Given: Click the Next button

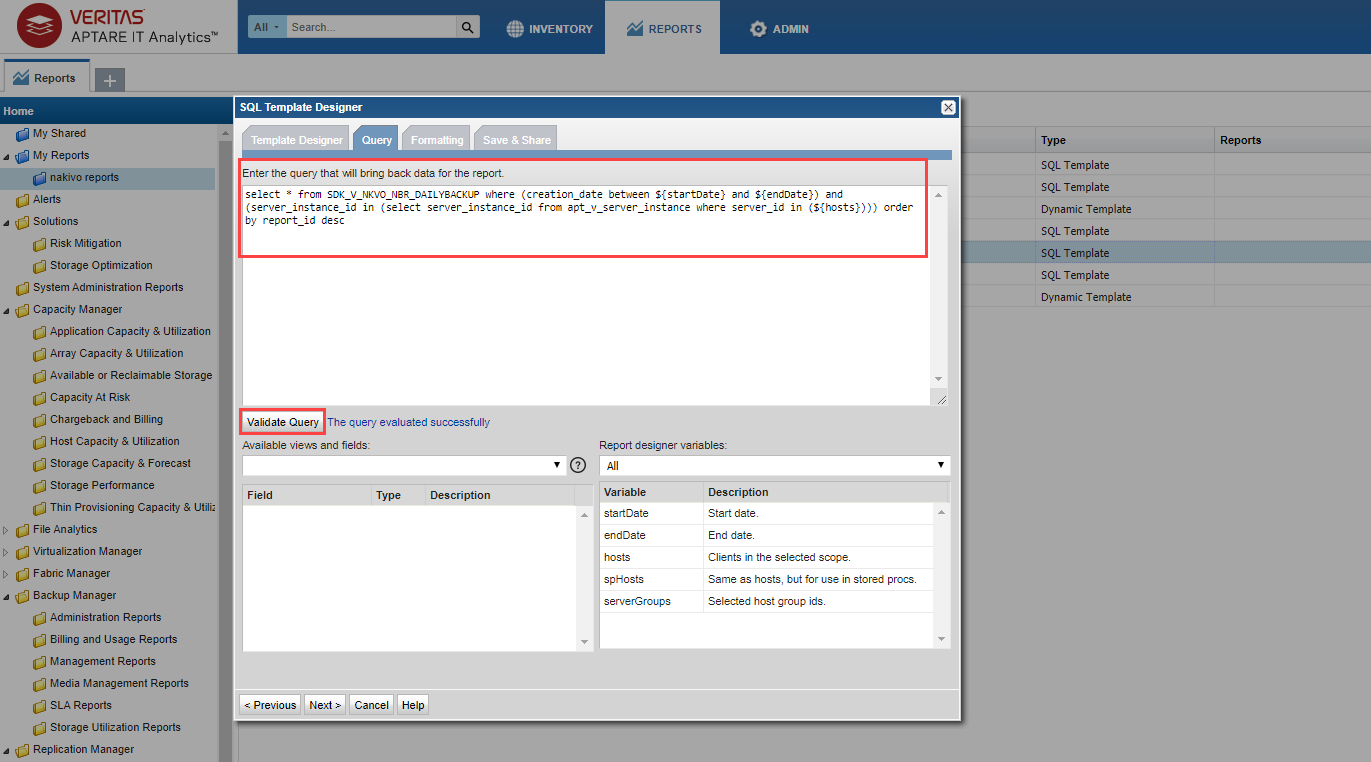Looking at the screenshot, I should click(x=325, y=705).
